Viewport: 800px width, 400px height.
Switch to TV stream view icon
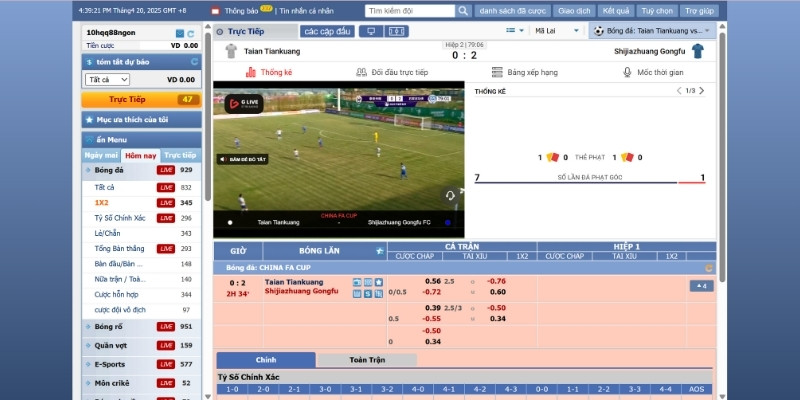pos(371,32)
